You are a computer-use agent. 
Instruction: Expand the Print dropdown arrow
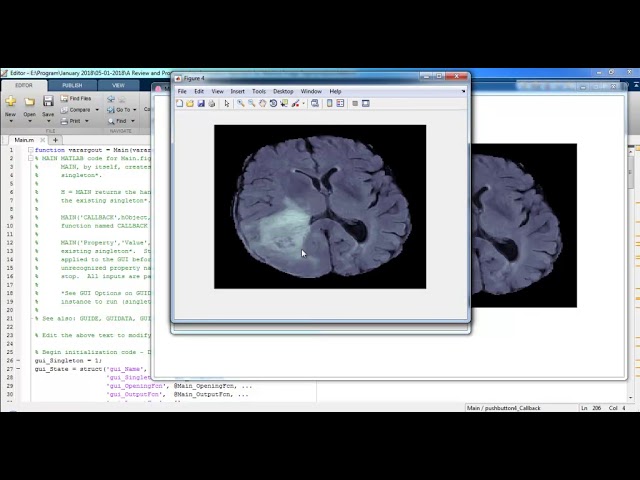coord(87,121)
